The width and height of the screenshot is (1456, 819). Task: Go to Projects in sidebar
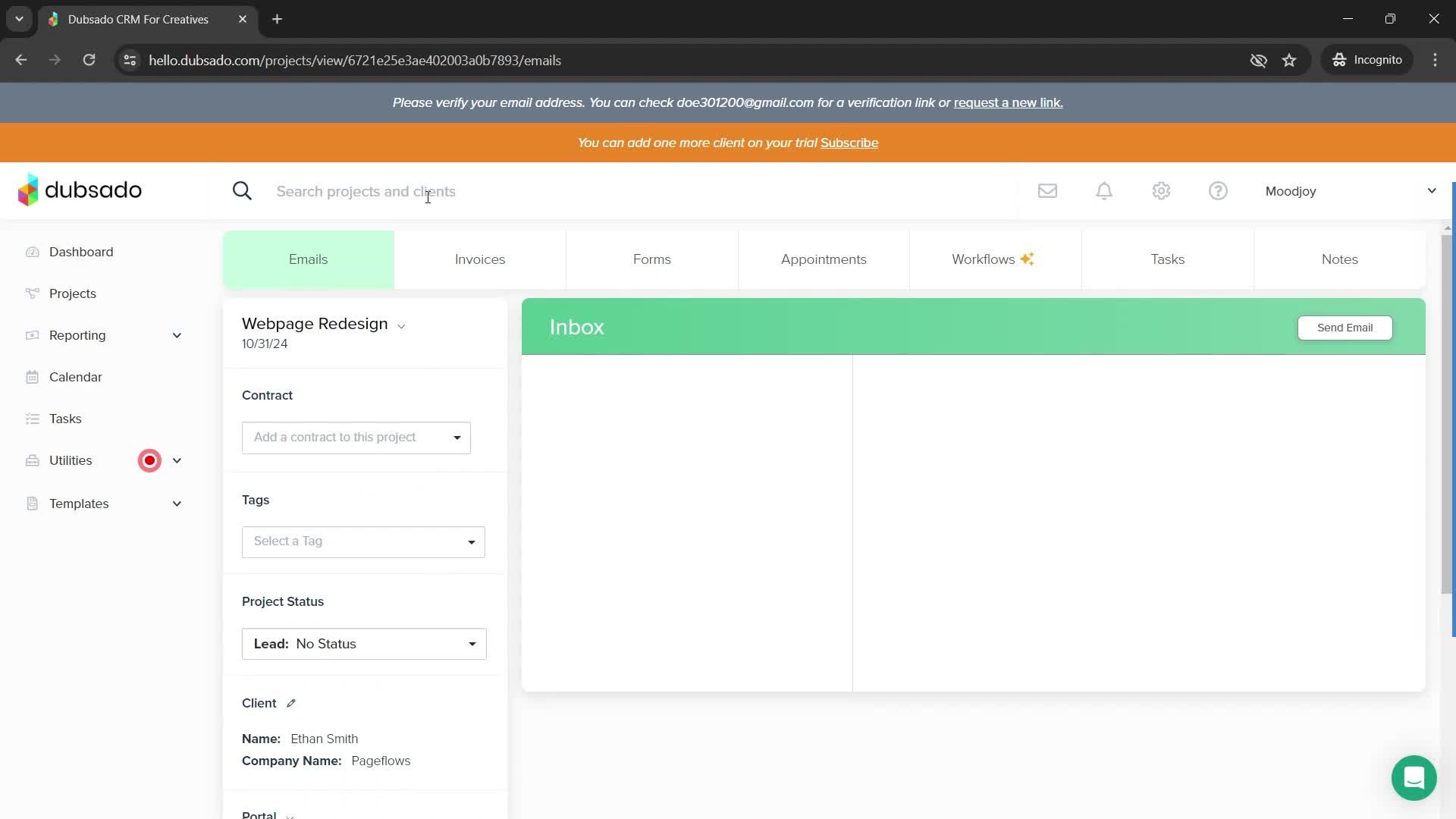(73, 293)
